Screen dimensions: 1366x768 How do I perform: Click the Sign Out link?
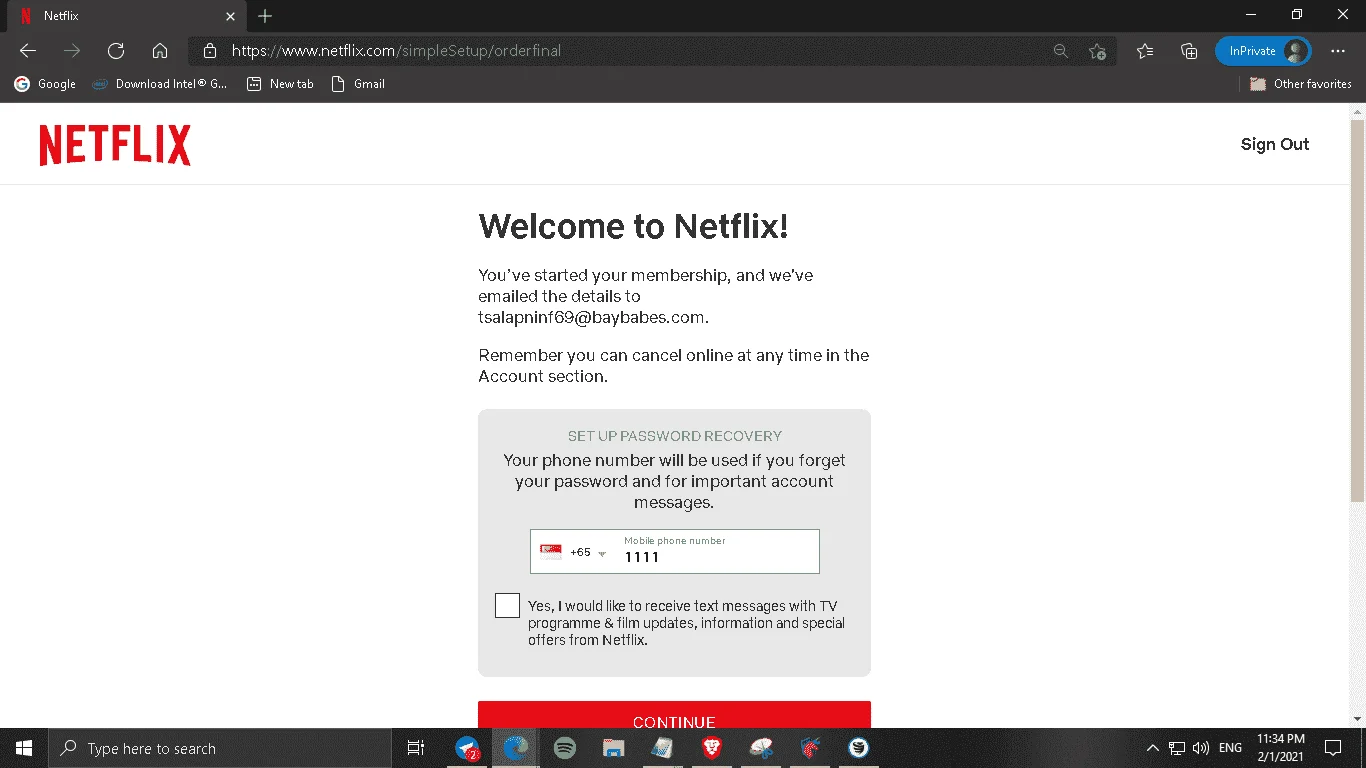coord(1275,144)
